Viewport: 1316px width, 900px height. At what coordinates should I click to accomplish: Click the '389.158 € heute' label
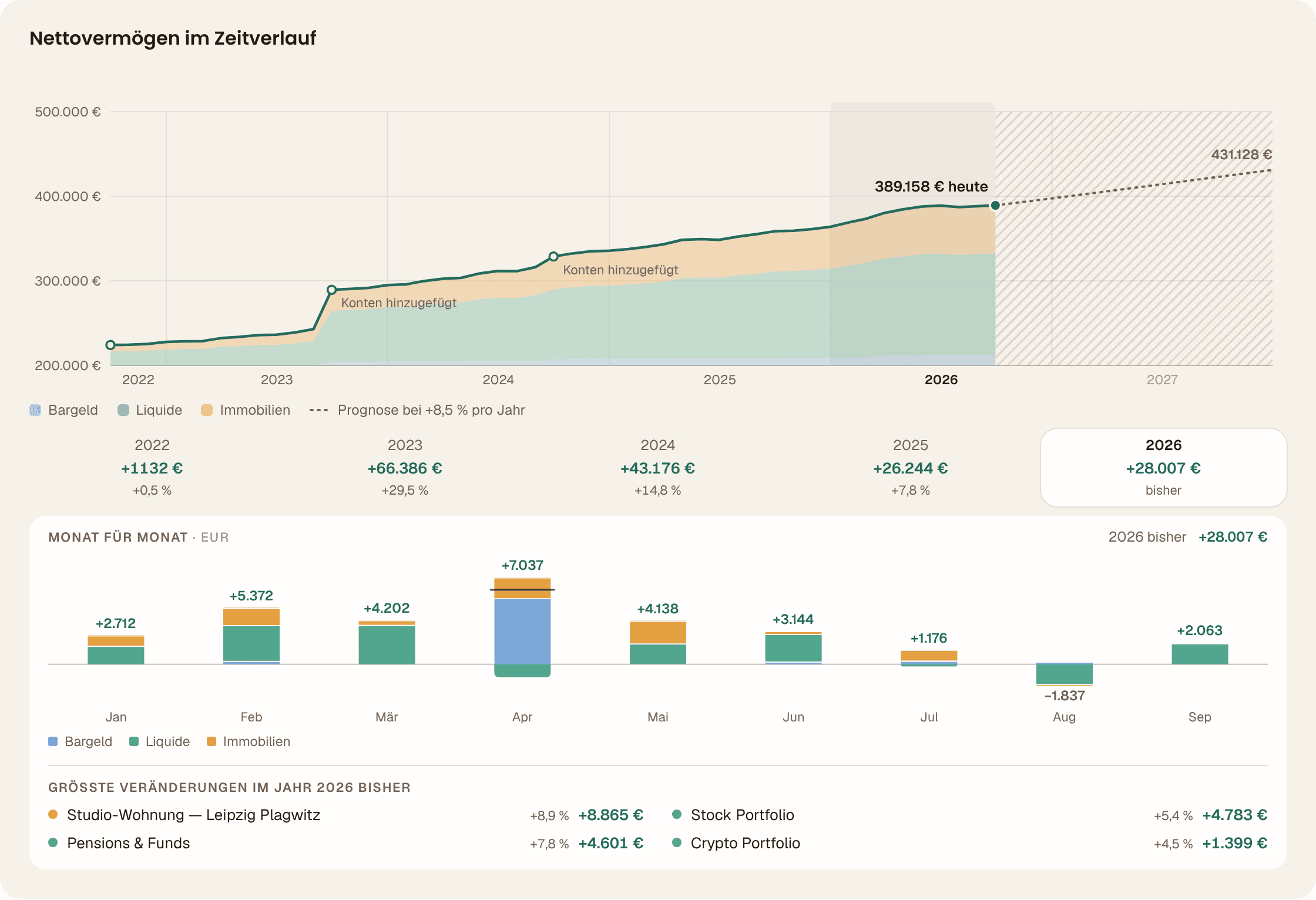click(x=931, y=186)
